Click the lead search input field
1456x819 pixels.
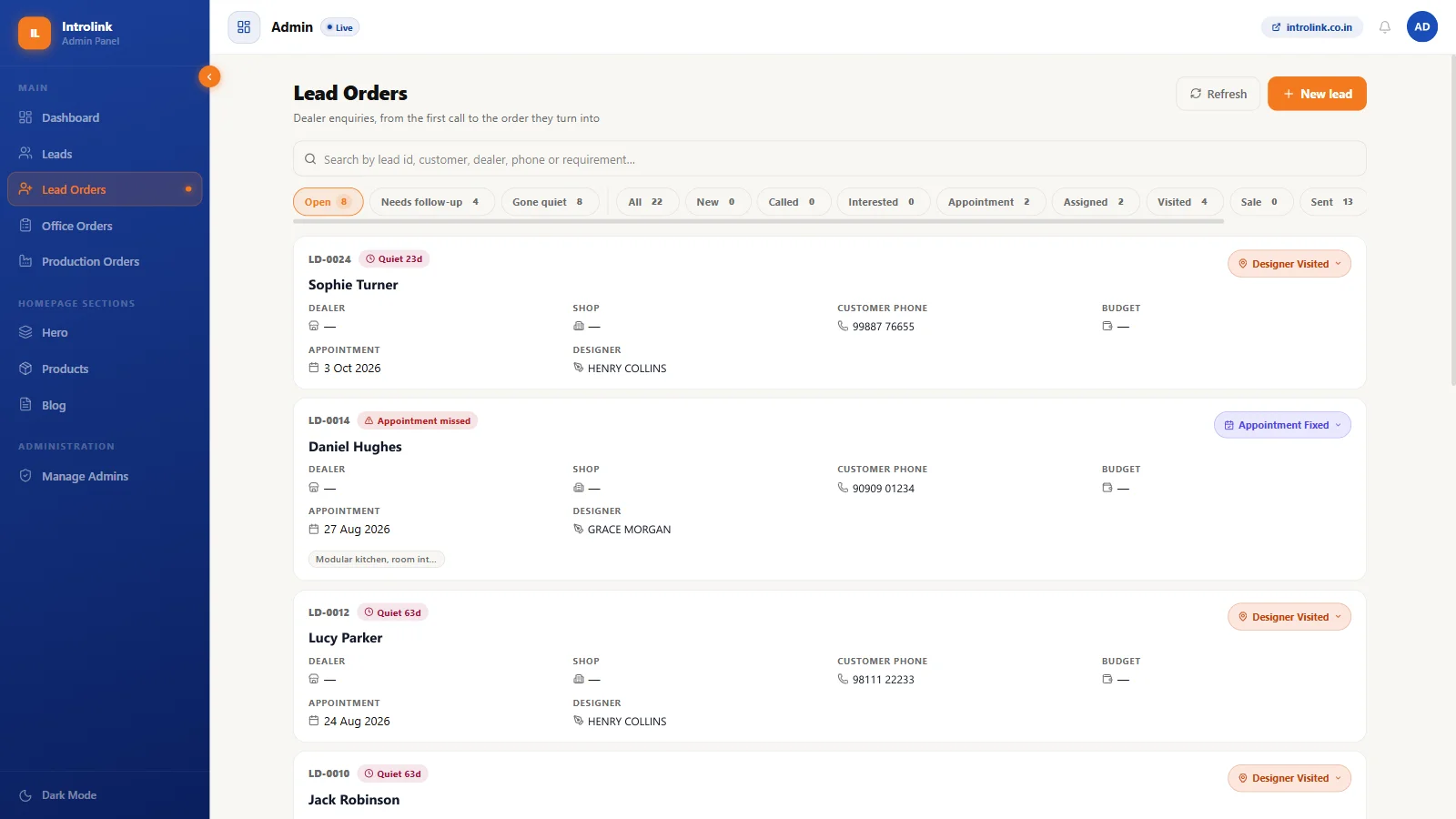830,159
